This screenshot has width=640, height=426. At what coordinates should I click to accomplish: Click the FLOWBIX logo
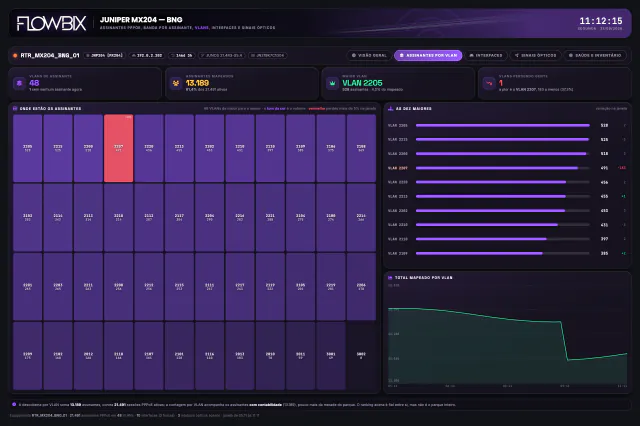click(51, 23)
